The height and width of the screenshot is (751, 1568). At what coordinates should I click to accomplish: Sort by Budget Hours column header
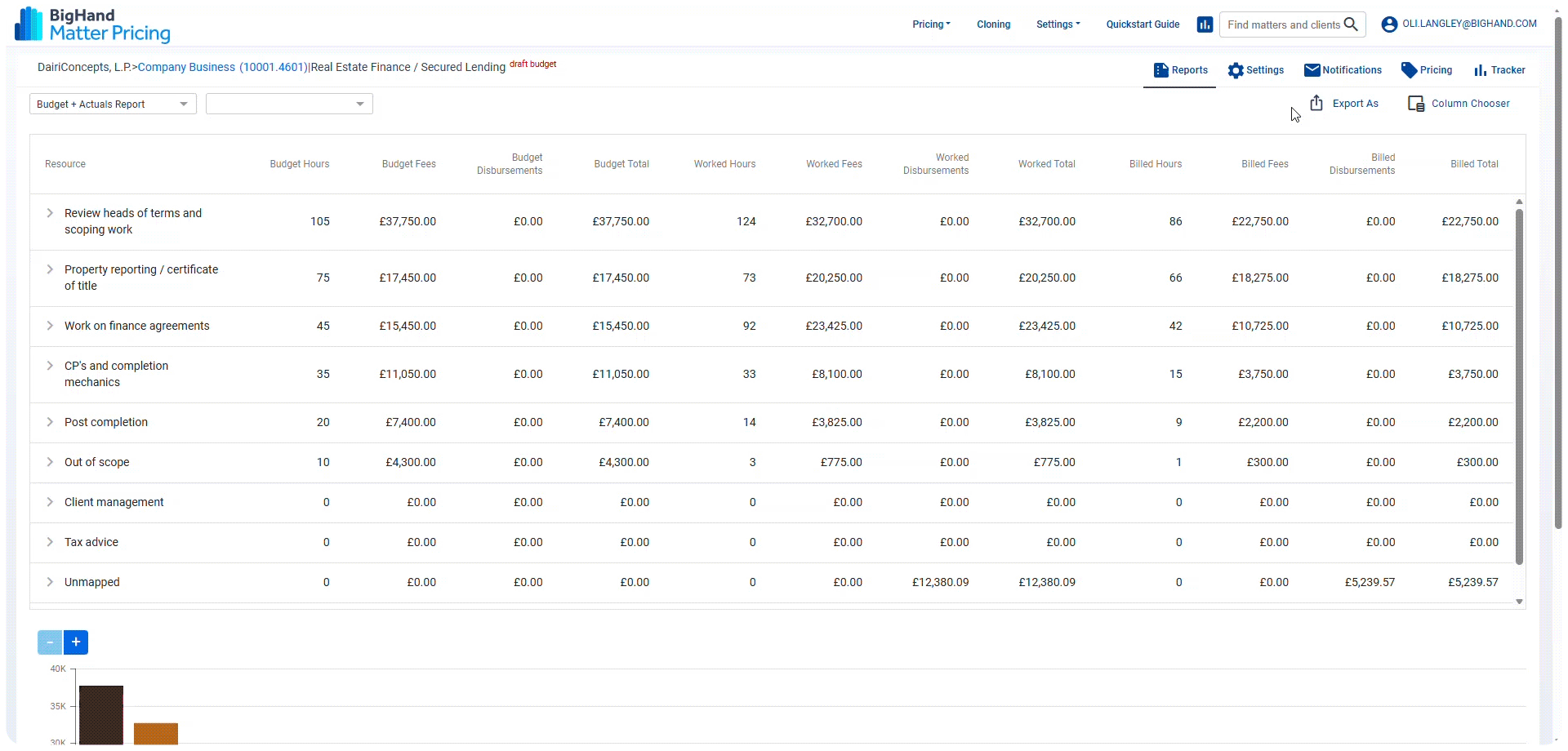pyautogui.click(x=300, y=164)
